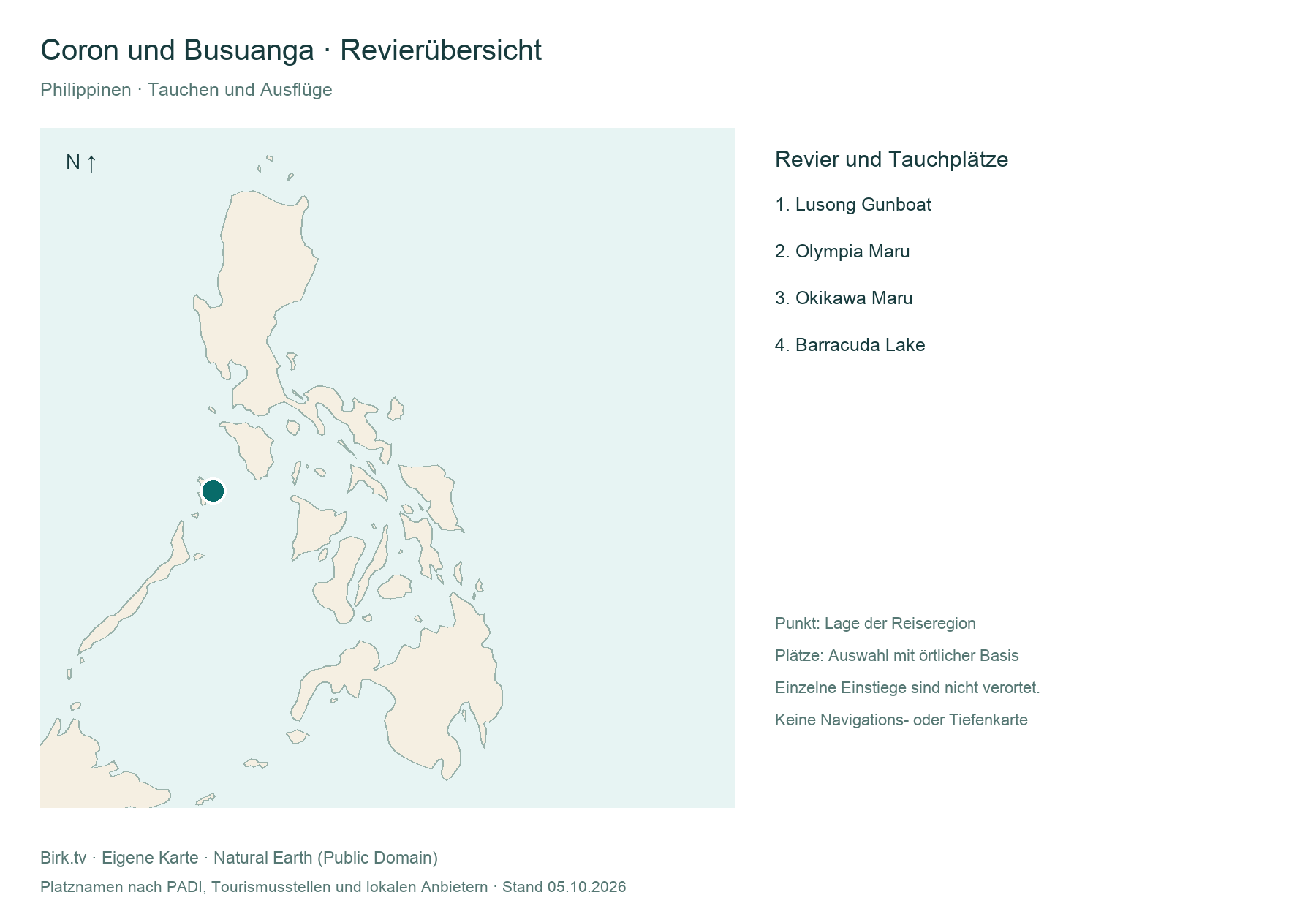Image resolution: width=1316 pixels, height=914 pixels.
Task: Select list entry "2. Olympia Maru"
Action: [x=842, y=252]
